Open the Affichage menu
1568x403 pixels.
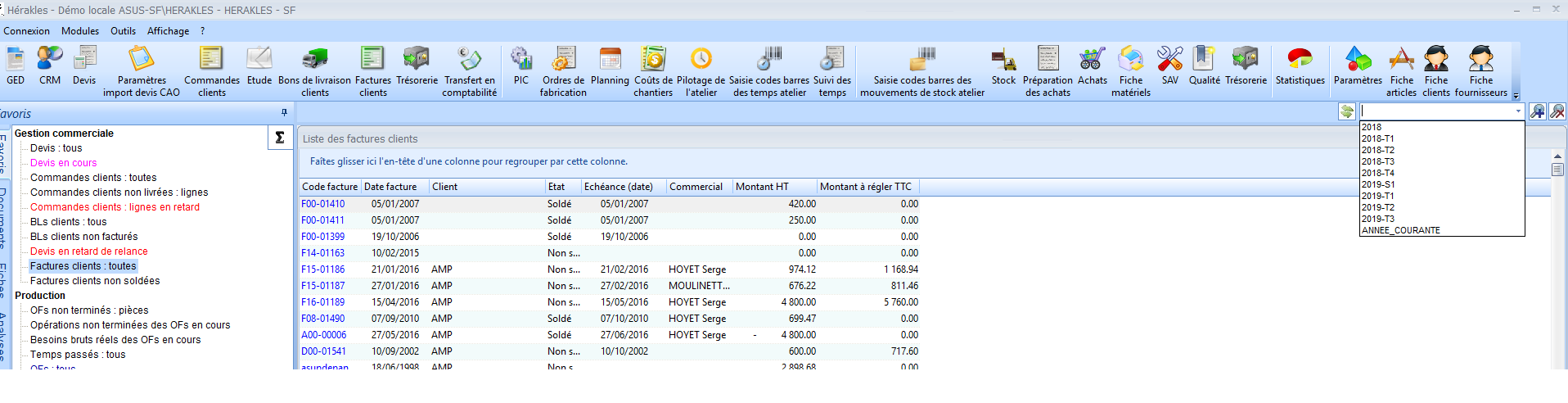click(168, 31)
